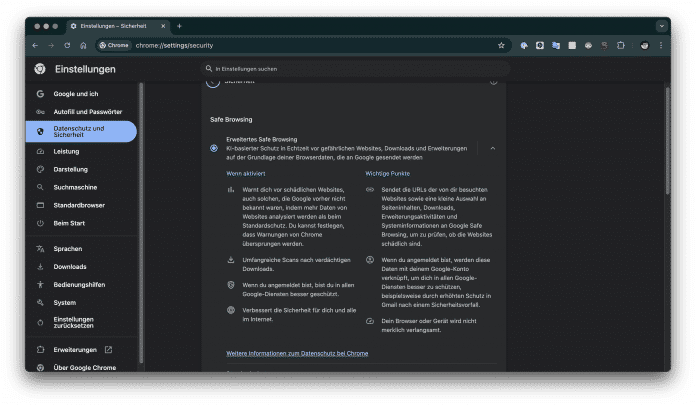Click the main settings page scrollbar
The image size is (696, 405).
[x=668, y=140]
